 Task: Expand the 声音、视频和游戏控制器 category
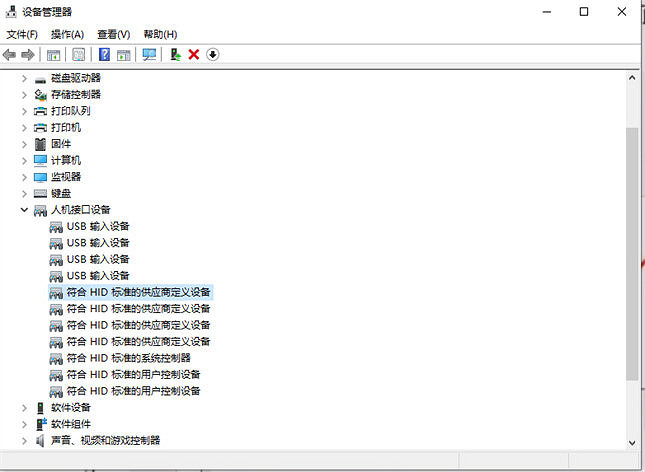[x=24, y=440]
